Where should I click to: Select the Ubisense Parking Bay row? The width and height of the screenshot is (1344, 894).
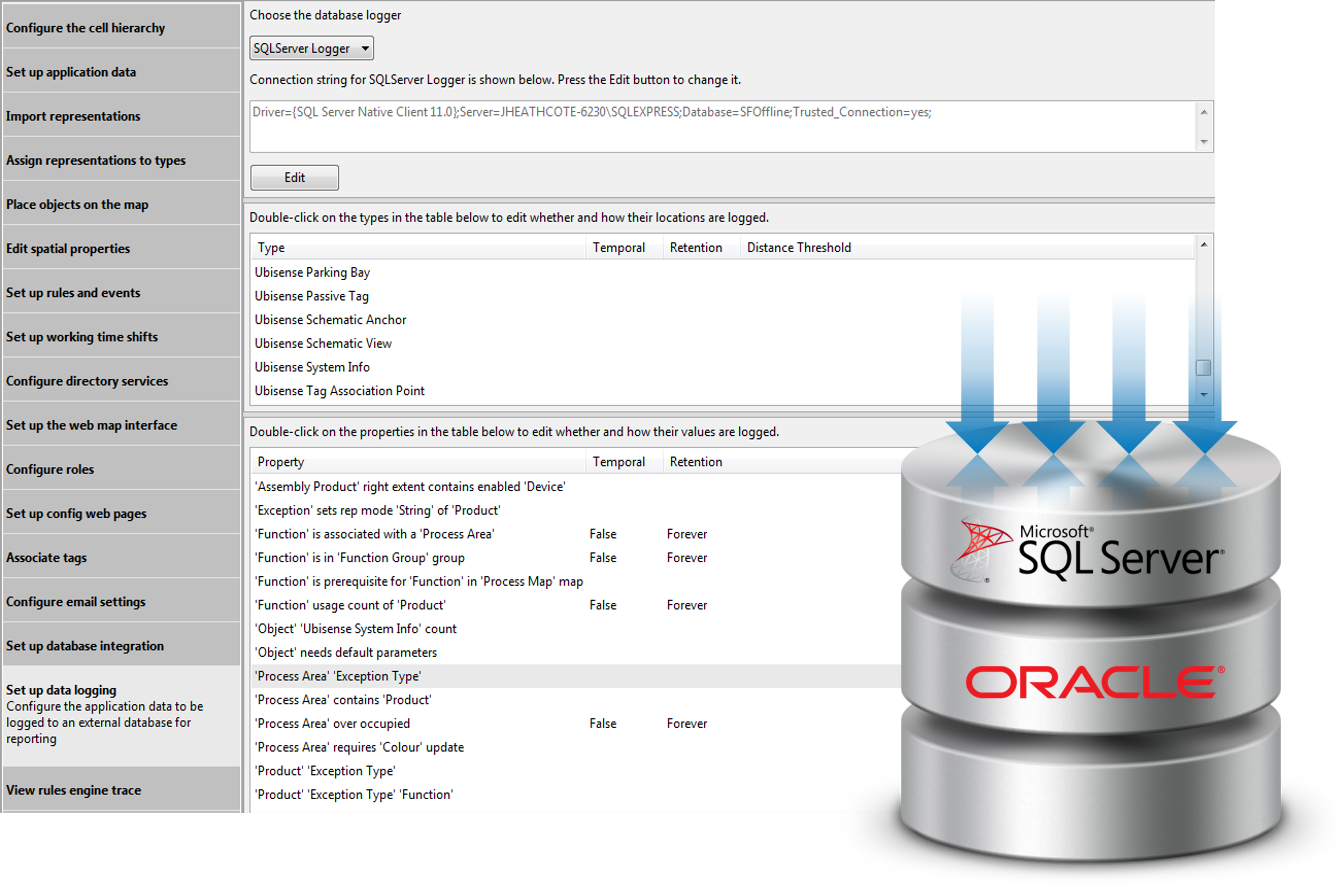(722, 272)
